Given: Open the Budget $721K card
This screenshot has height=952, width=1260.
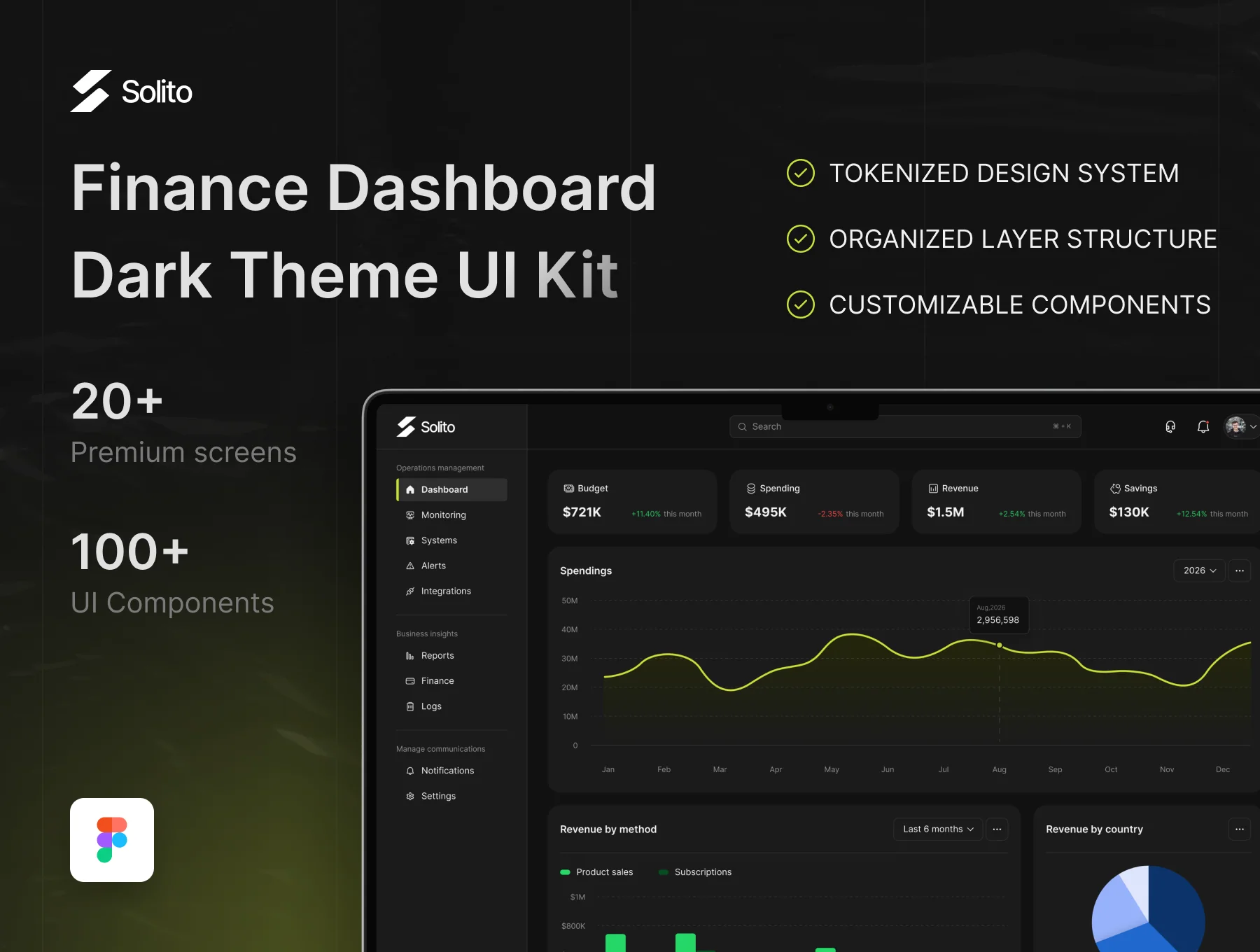Looking at the screenshot, I should [632, 502].
